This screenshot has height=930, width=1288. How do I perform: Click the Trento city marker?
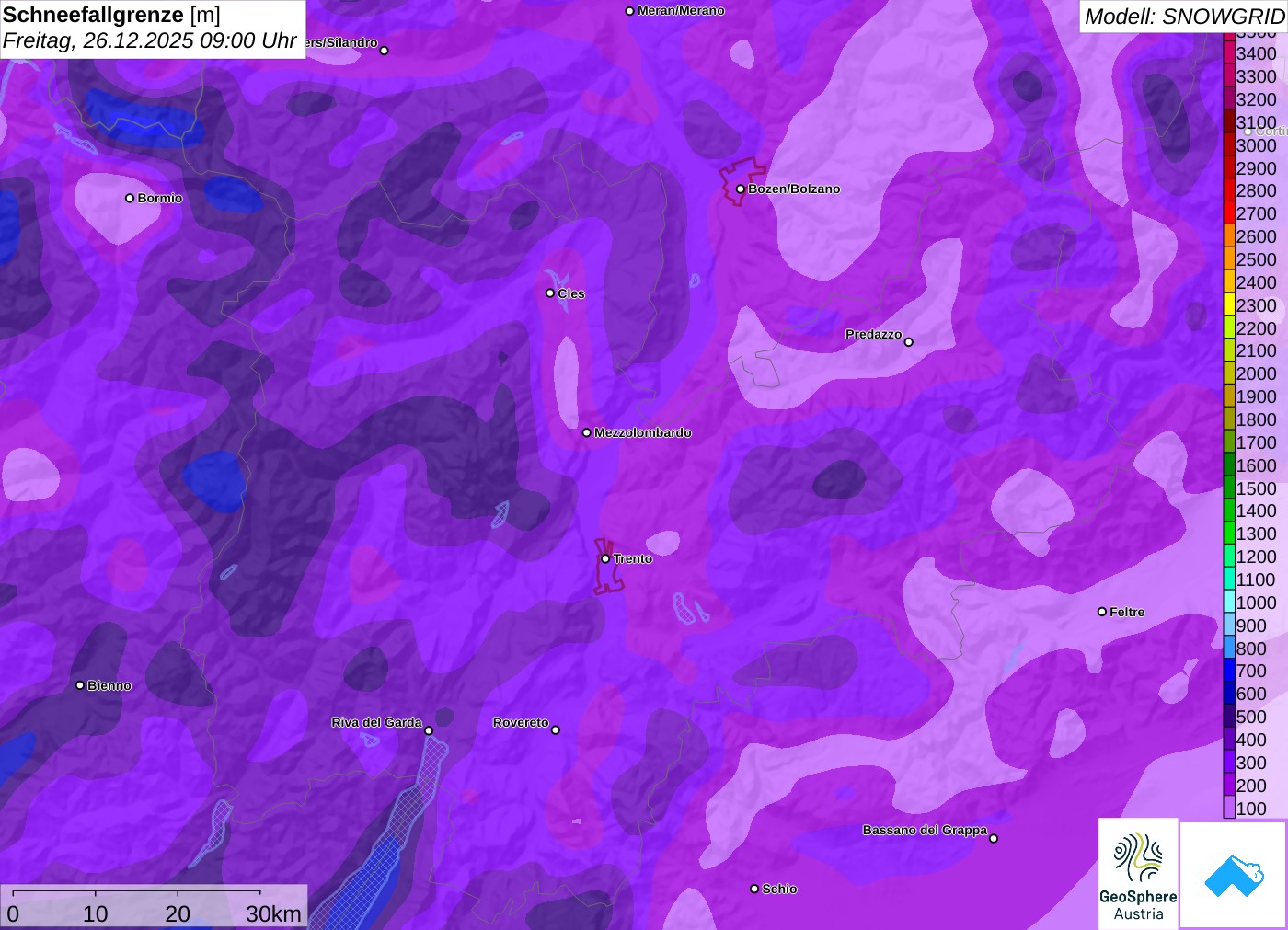pos(605,558)
